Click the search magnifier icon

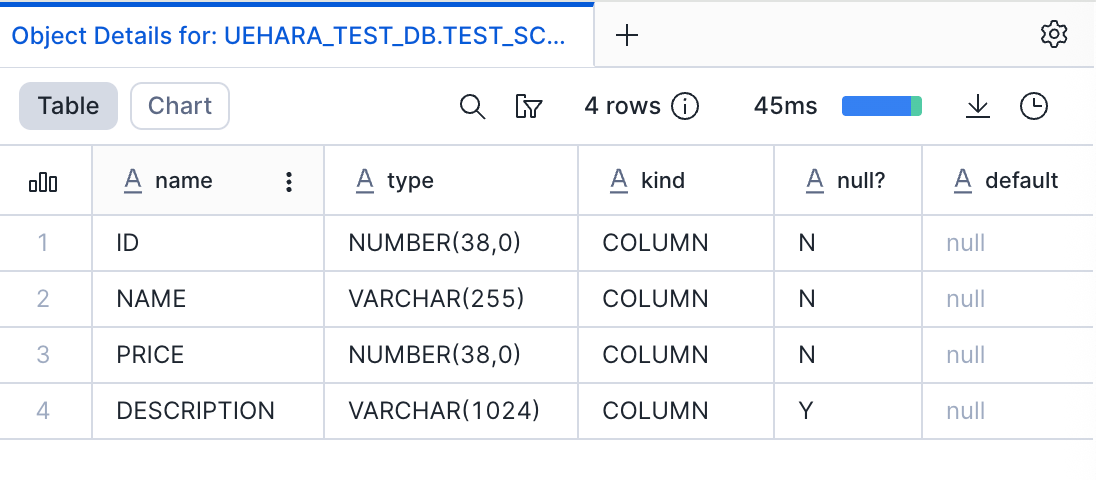(472, 106)
